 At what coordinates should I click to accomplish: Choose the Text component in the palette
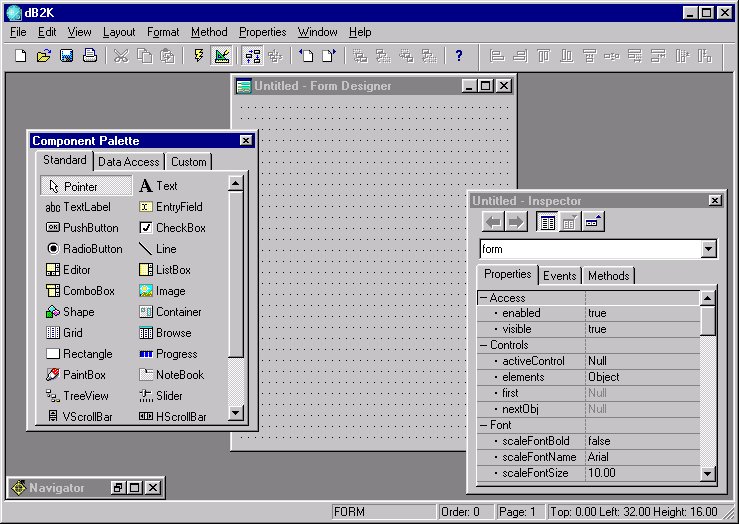click(158, 186)
